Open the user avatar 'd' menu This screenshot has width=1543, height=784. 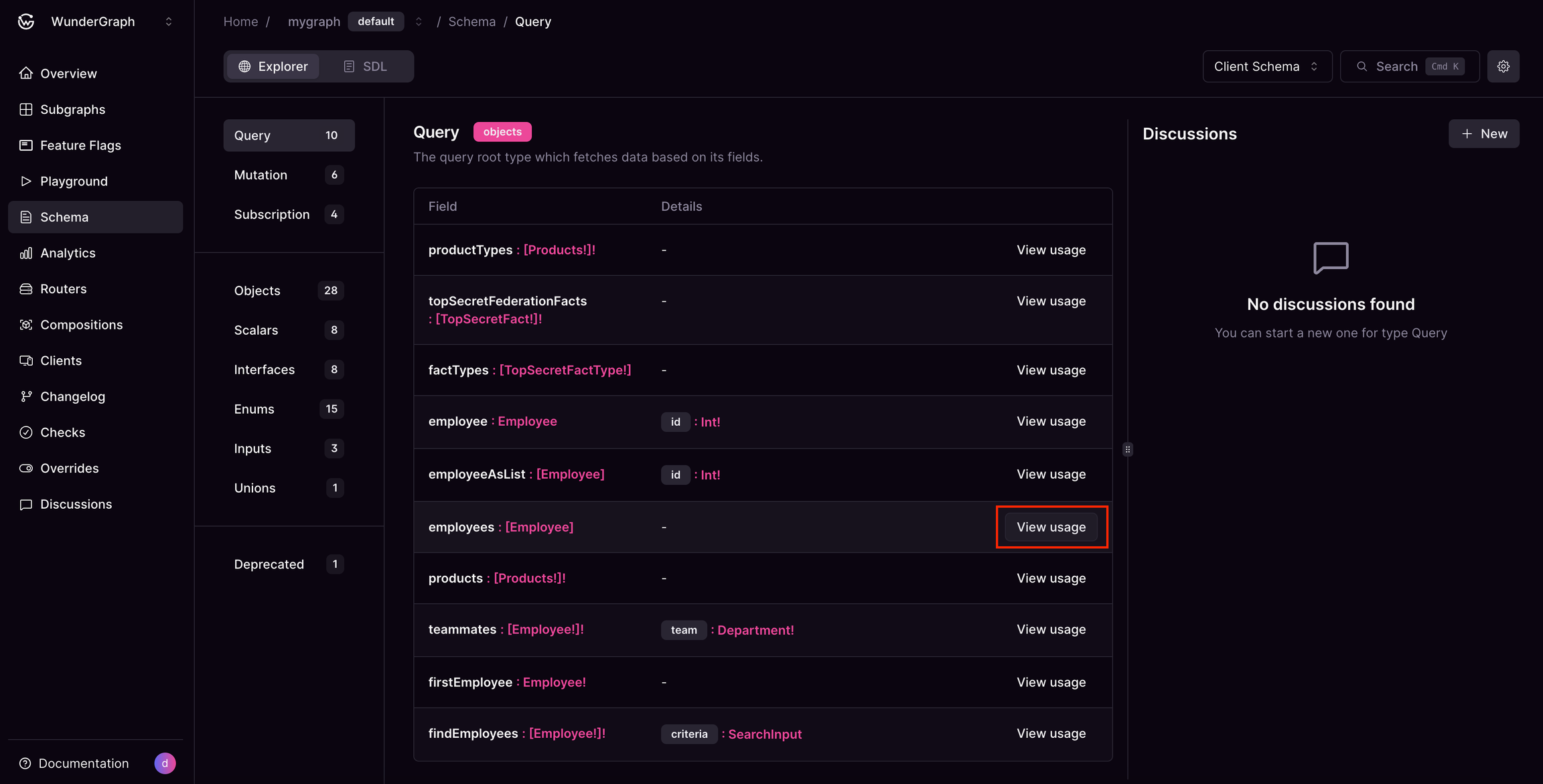click(x=165, y=763)
